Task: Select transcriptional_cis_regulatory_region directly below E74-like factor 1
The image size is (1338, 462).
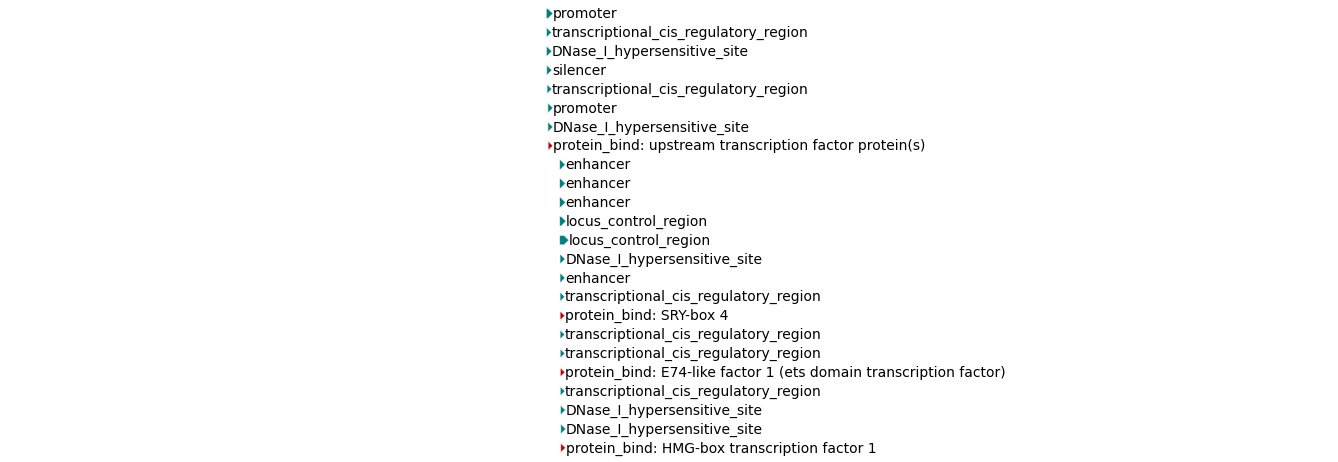Action: click(692, 392)
